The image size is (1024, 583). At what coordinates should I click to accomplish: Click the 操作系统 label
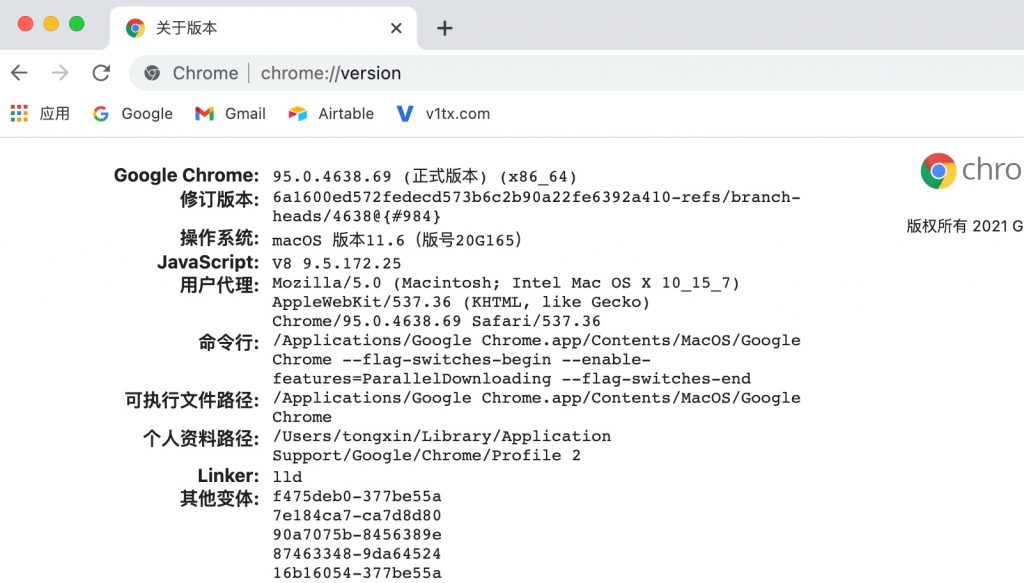219,238
